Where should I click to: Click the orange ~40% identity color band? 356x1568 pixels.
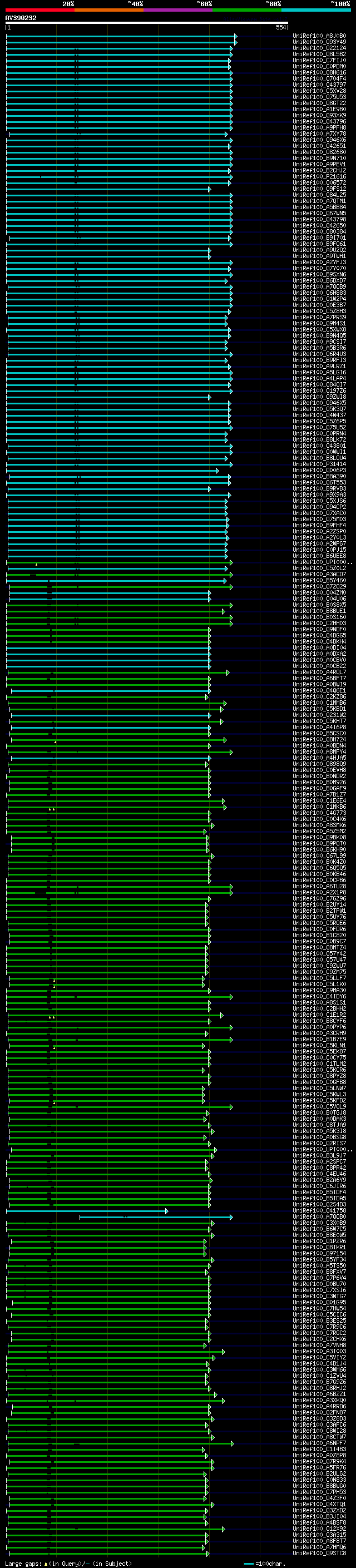[x=109, y=11]
